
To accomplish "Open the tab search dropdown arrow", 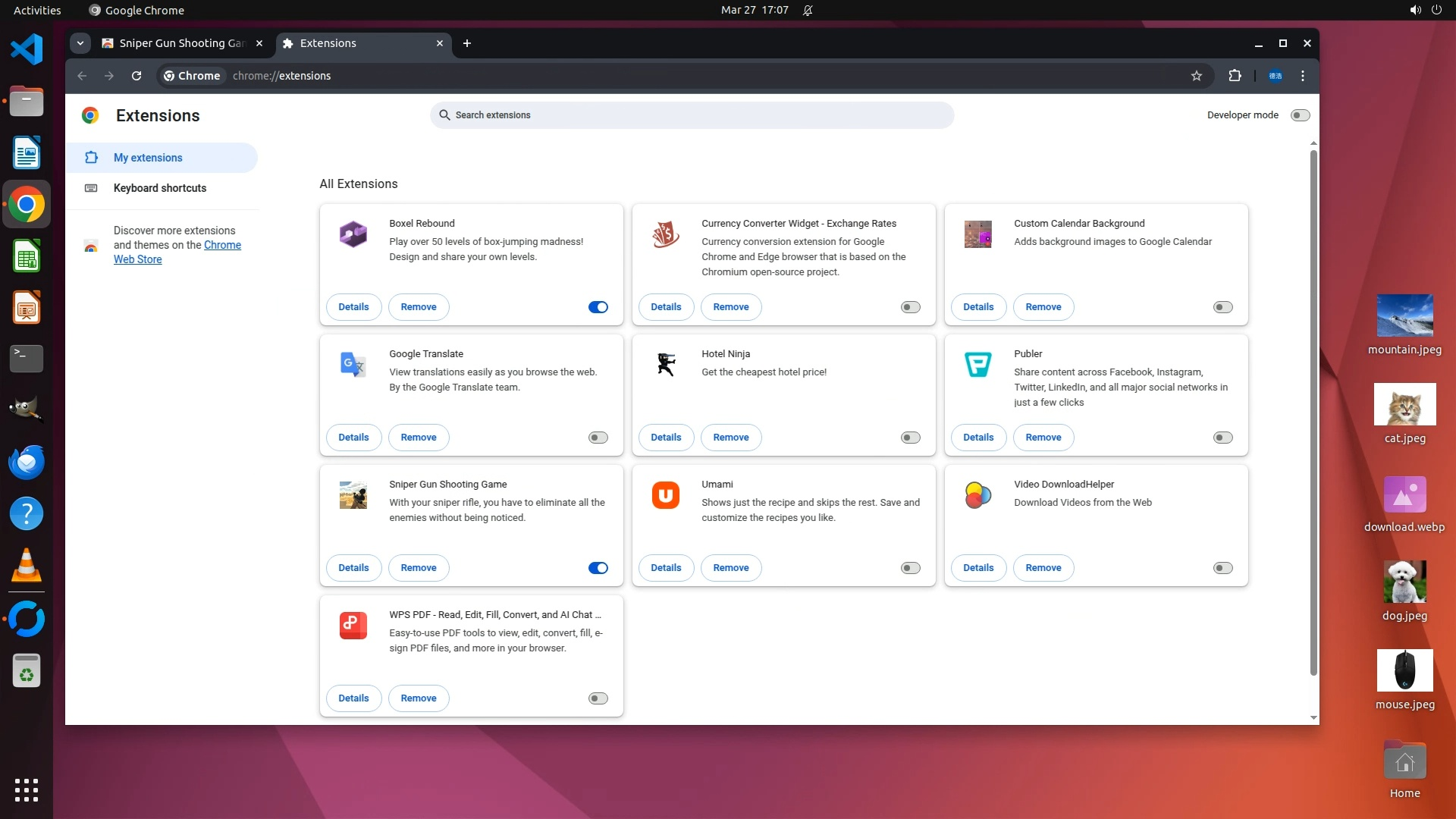I will (80, 43).
